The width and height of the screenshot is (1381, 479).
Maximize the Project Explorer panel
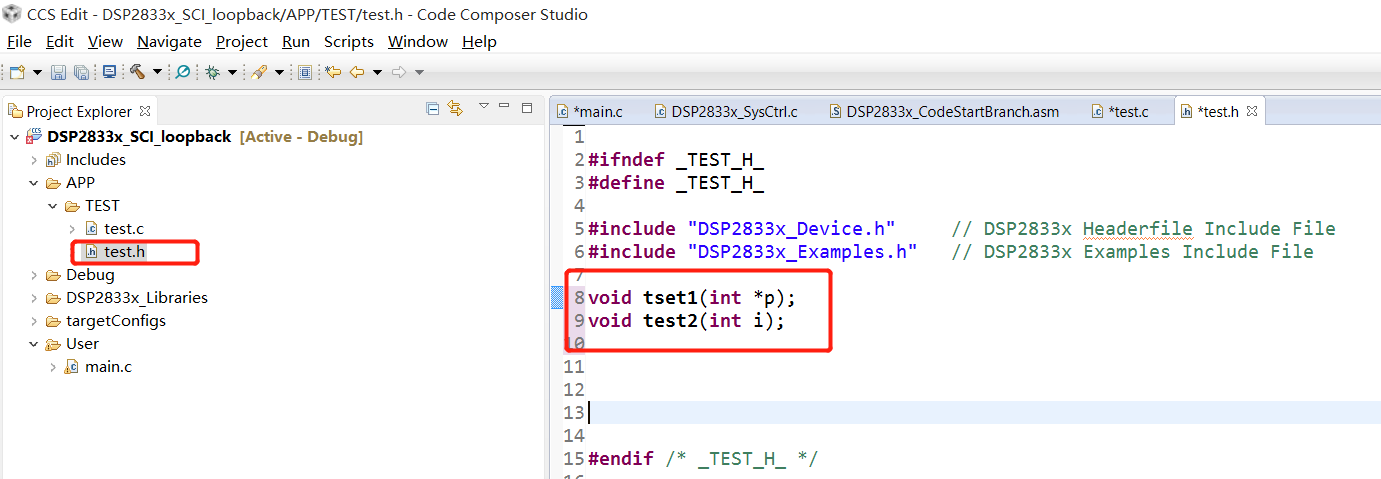527,107
